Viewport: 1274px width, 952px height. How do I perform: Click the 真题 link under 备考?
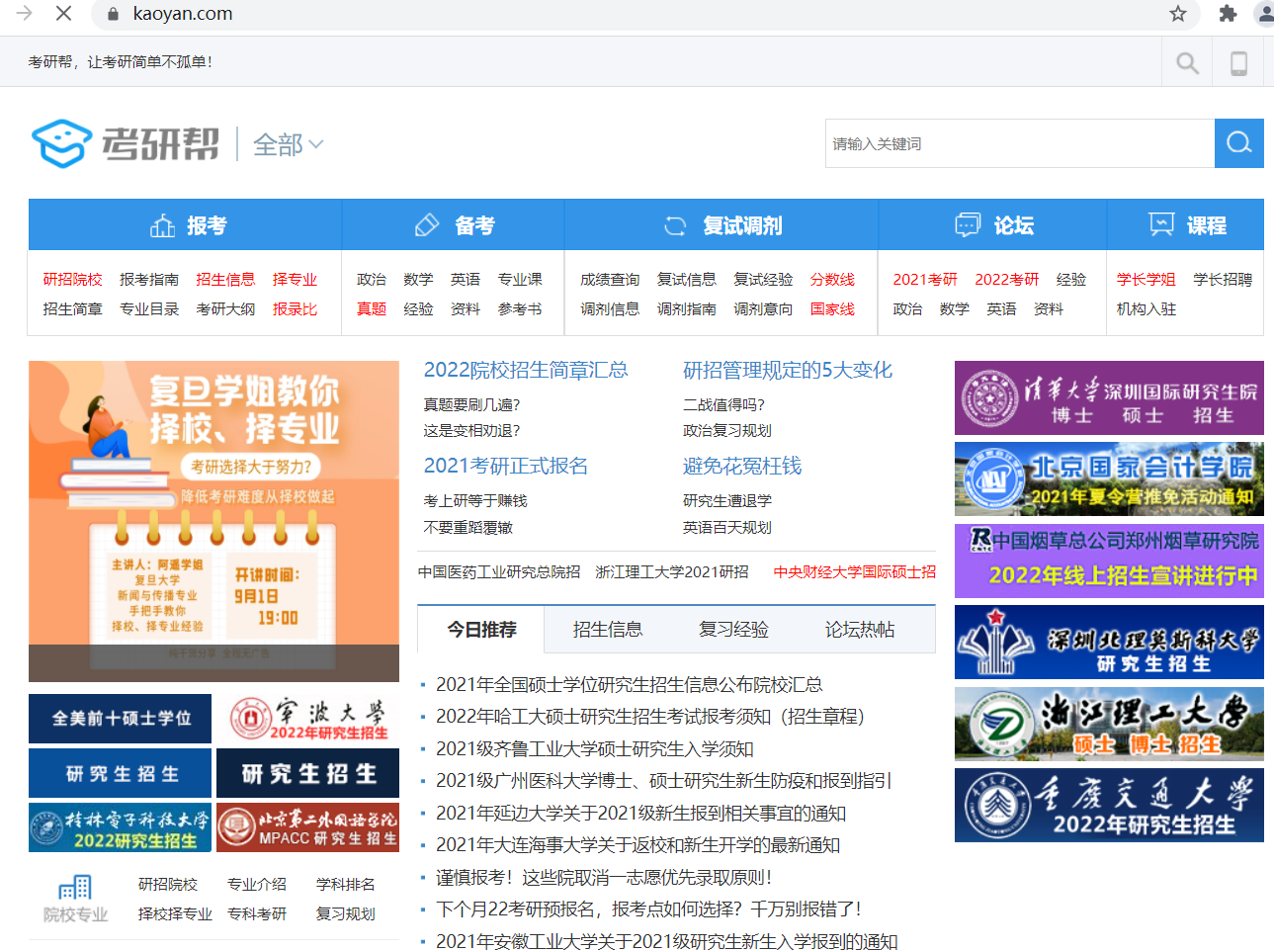pyautogui.click(x=372, y=309)
